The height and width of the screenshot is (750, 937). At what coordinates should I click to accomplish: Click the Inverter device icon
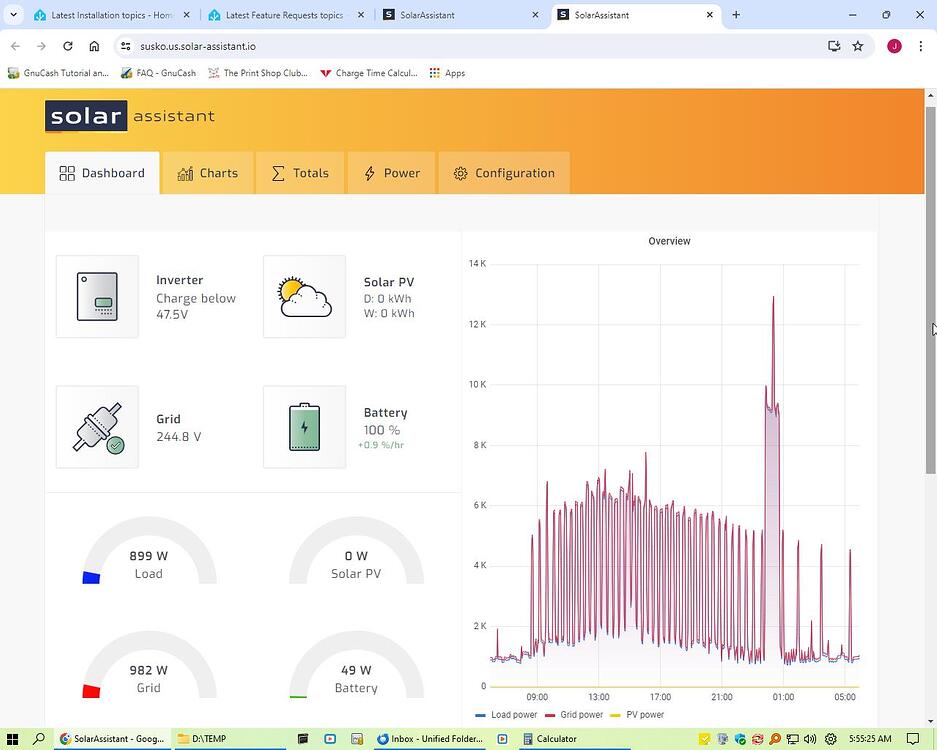[97, 297]
